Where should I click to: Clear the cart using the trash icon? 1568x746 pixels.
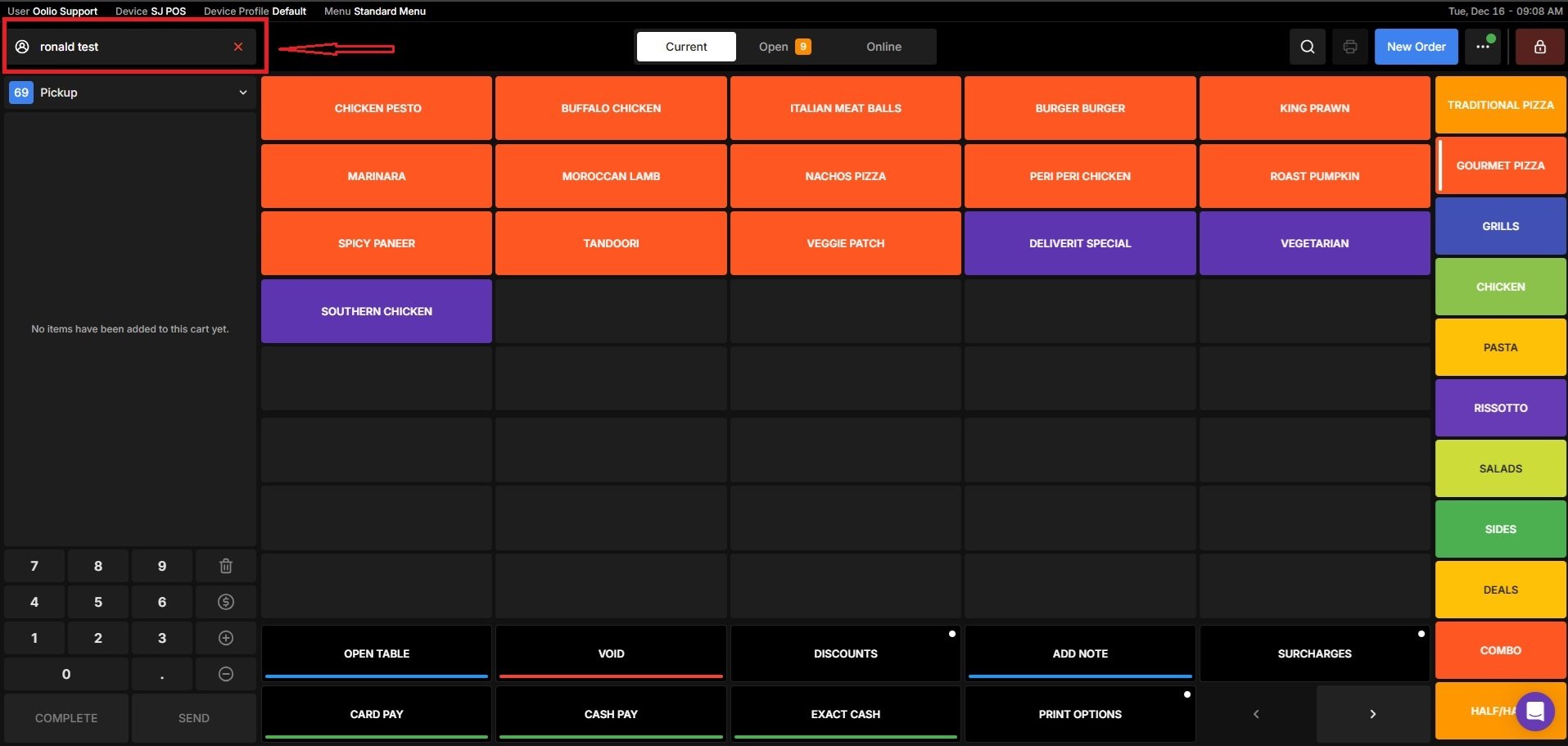click(225, 565)
